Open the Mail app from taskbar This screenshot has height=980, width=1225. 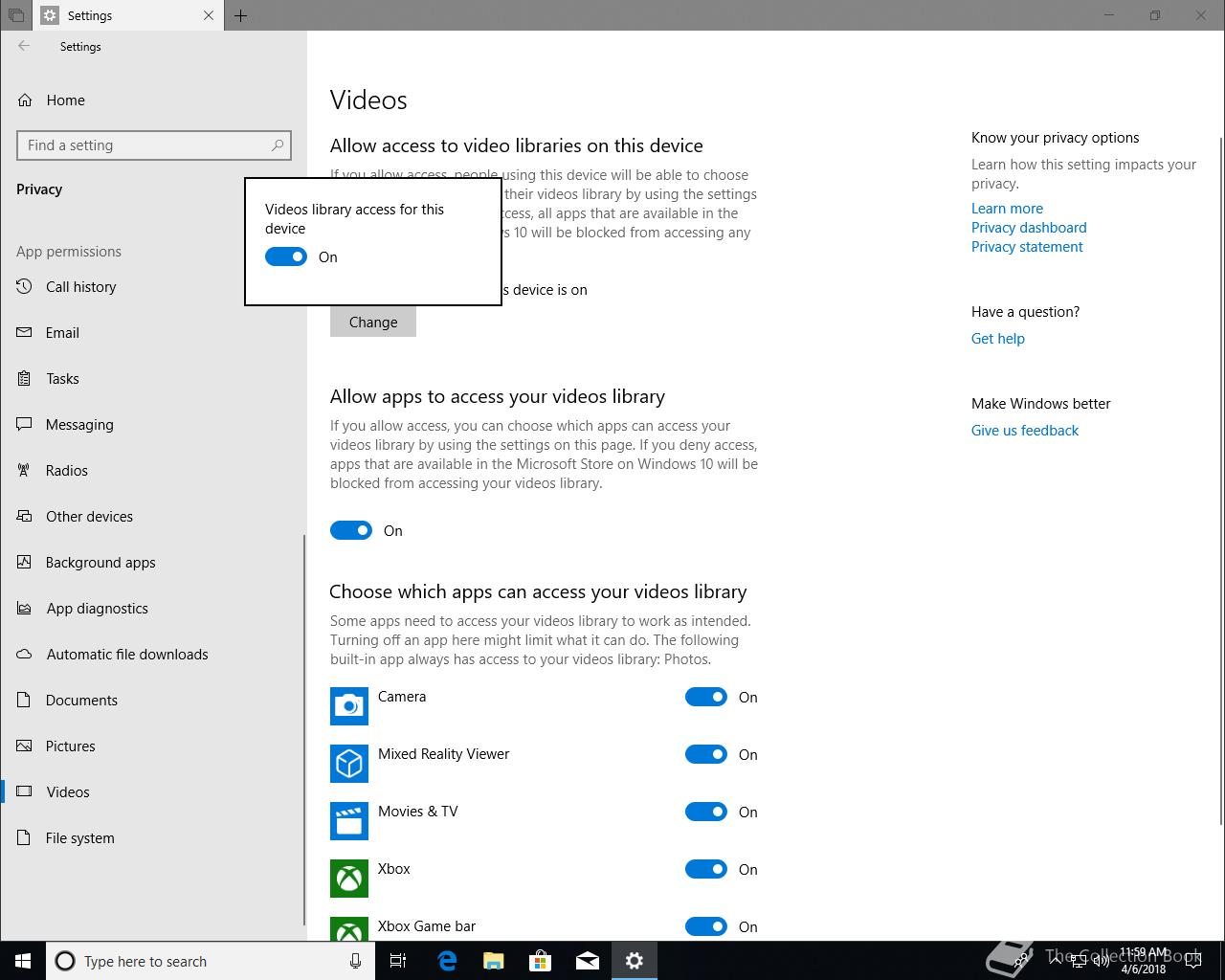click(x=588, y=961)
